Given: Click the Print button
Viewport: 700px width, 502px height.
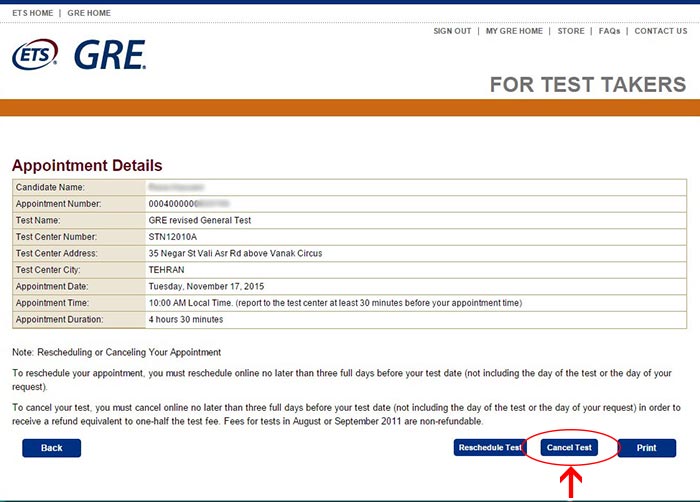Looking at the screenshot, I should click(647, 448).
